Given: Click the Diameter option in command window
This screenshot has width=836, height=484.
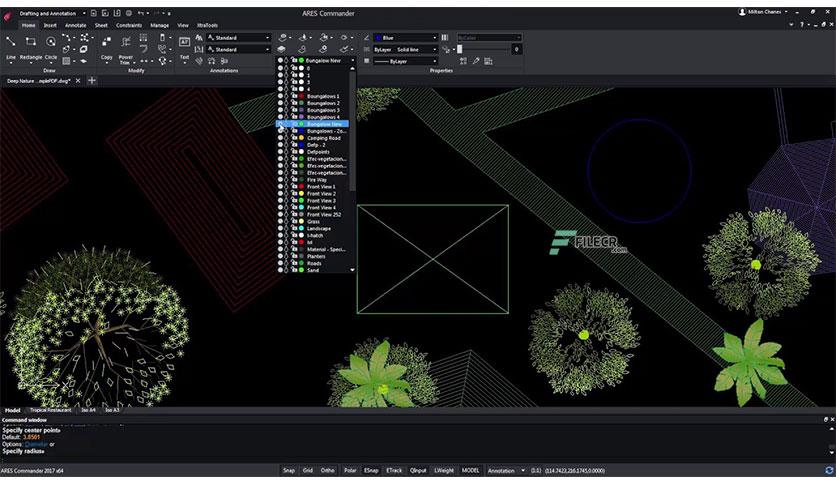Looking at the screenshot, I should [36, 444].
